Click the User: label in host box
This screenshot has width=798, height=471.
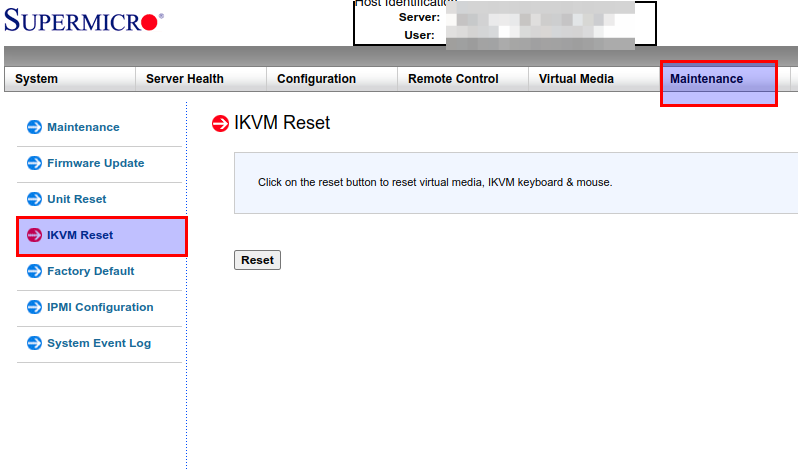coord(419,35)
